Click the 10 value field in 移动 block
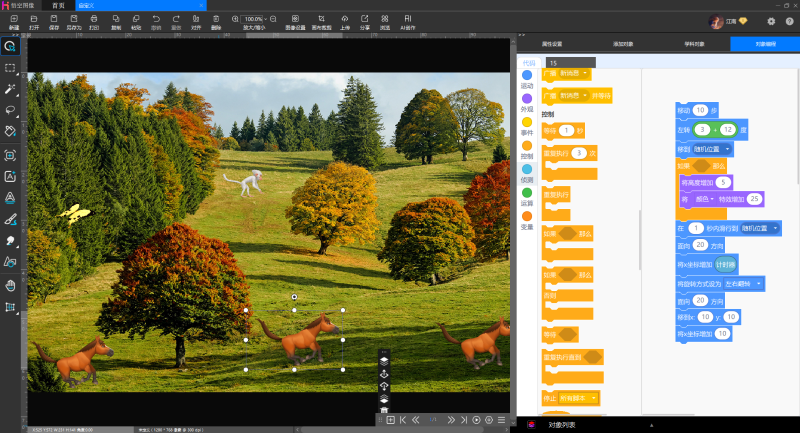Image resolution: width=800 pixels, height=433 pixels. tap(700, 110)
